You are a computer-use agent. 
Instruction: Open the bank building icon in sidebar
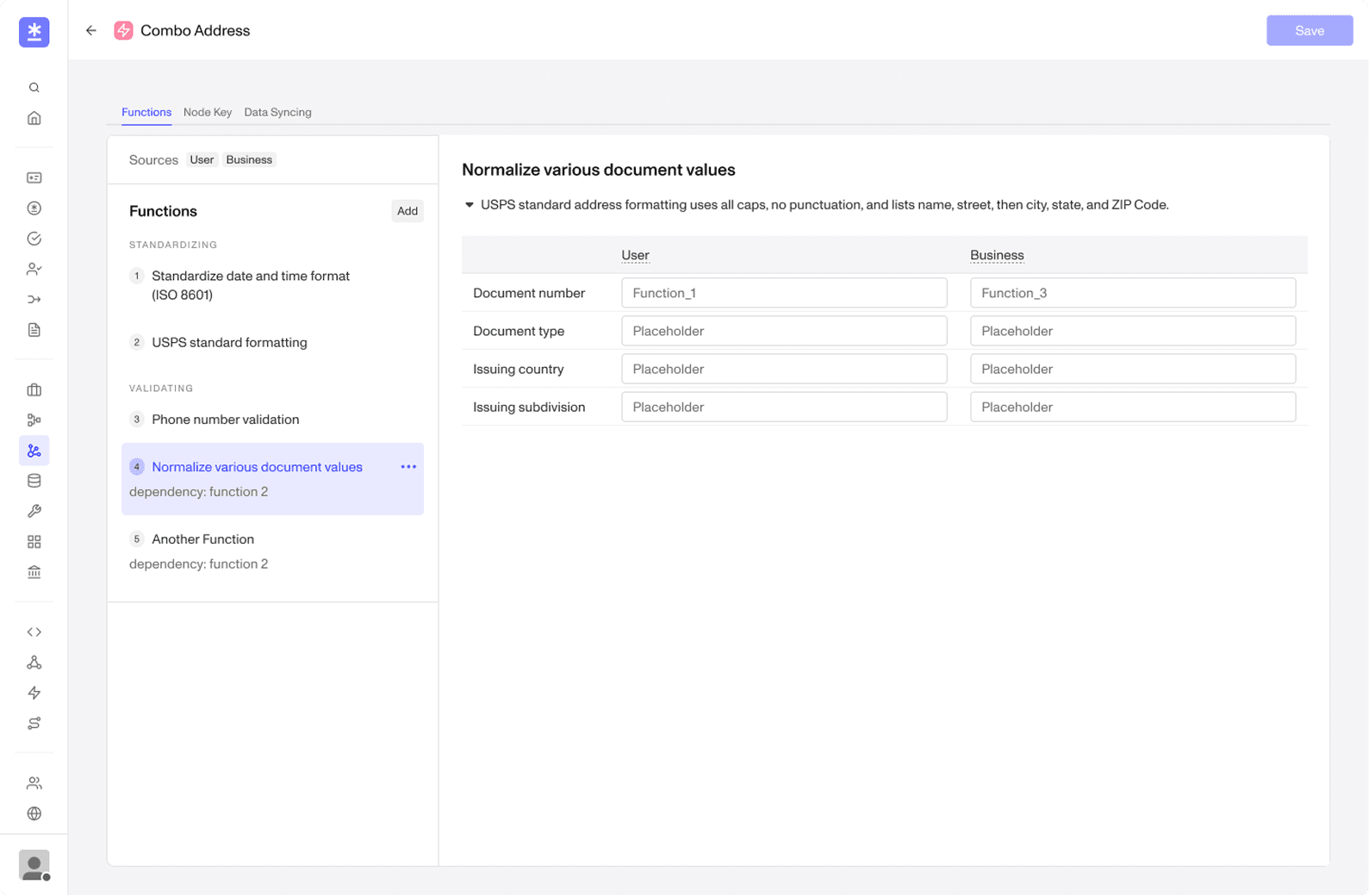(34, 572)
